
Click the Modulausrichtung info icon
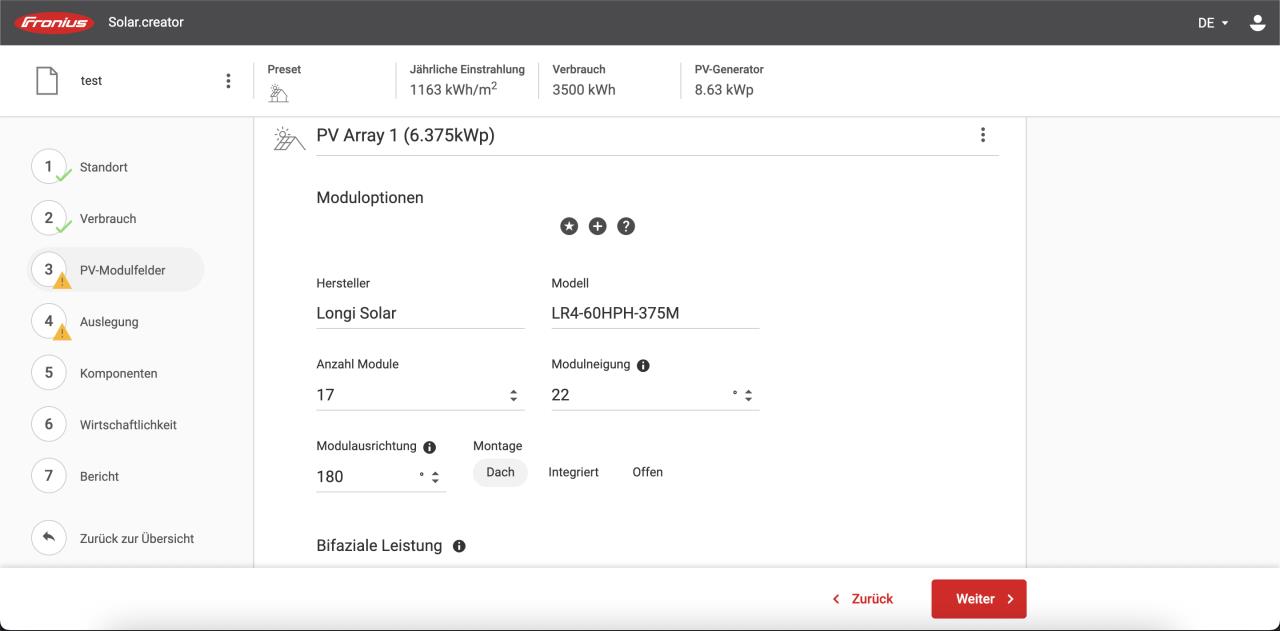pos(430,448)
